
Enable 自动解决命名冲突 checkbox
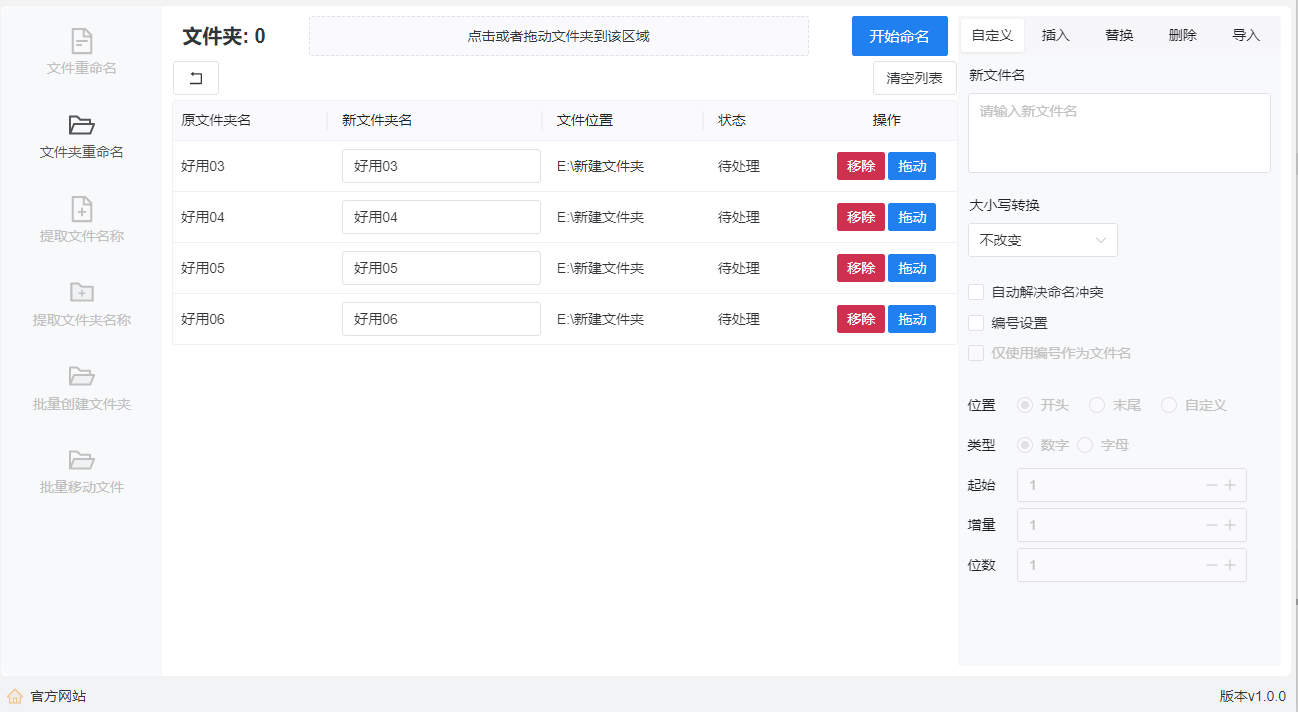pyautogui.click(x=976, y=292)
